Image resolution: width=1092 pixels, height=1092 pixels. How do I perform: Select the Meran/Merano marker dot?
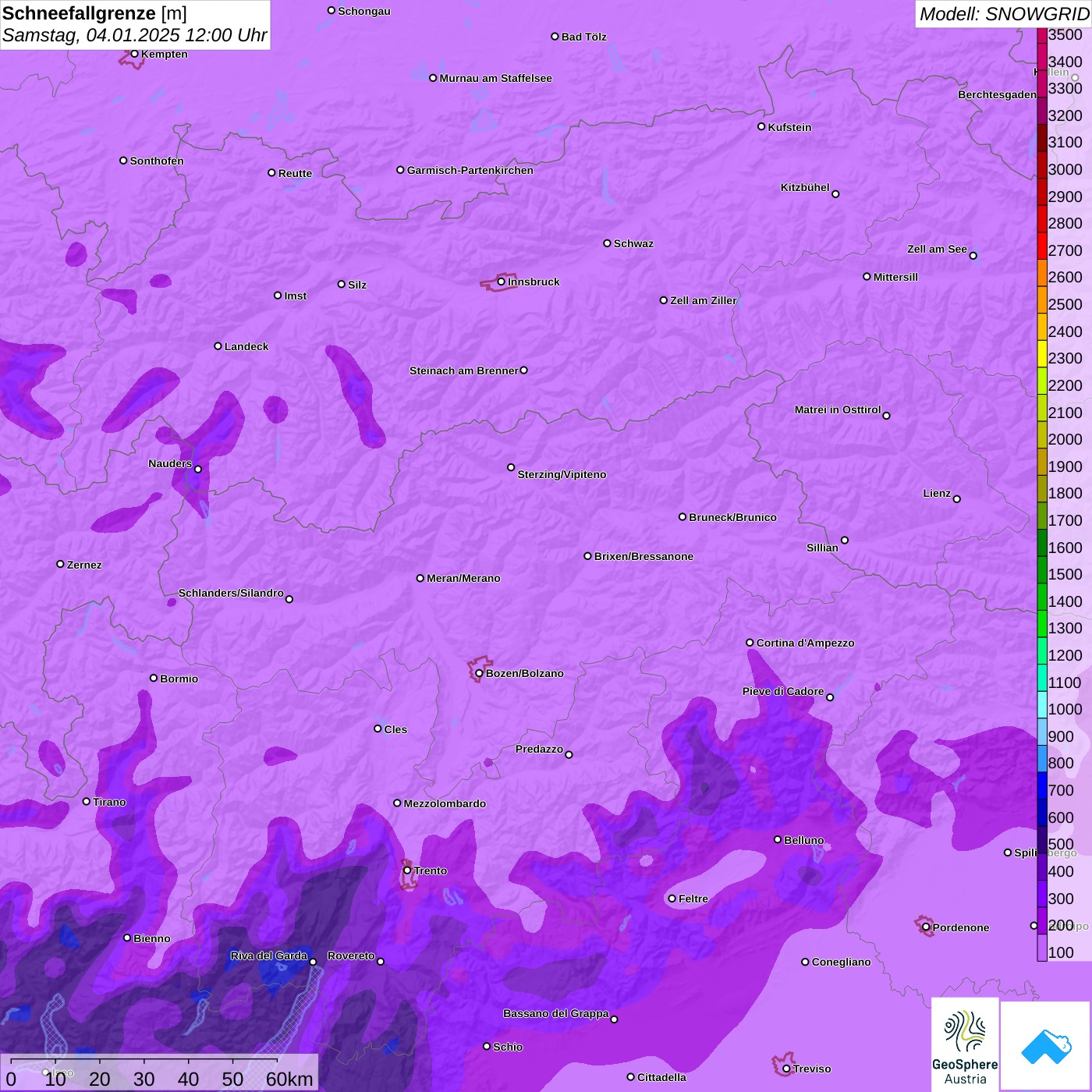point(420,578)
